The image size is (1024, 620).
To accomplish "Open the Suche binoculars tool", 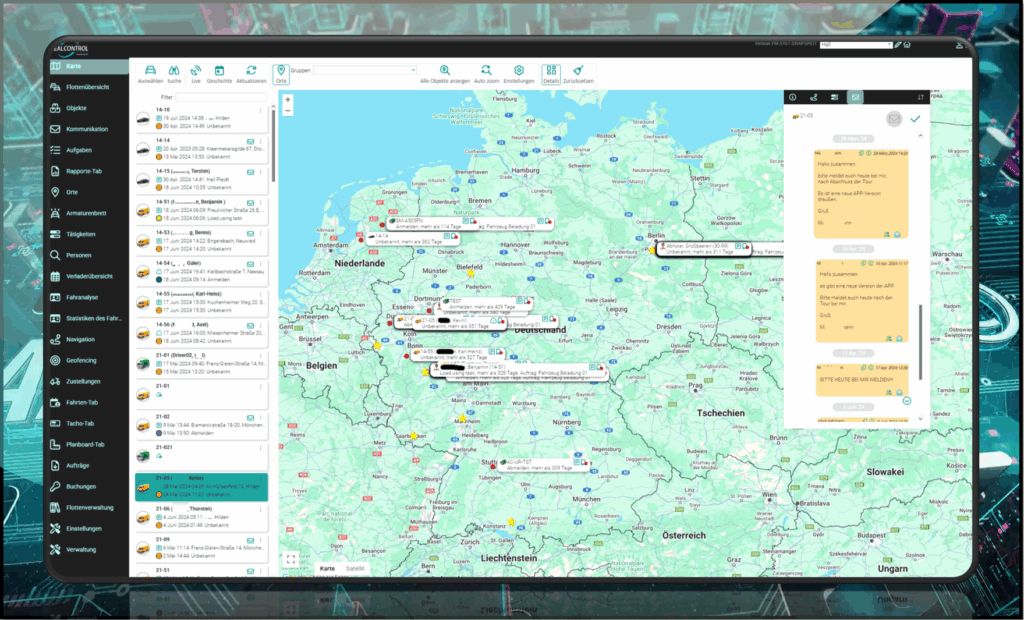I will (x=174, y=71).
